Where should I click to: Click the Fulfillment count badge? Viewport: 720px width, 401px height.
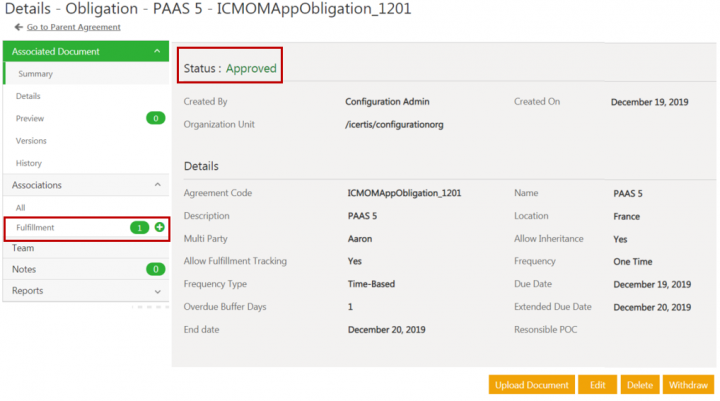(x=141, y=228)
